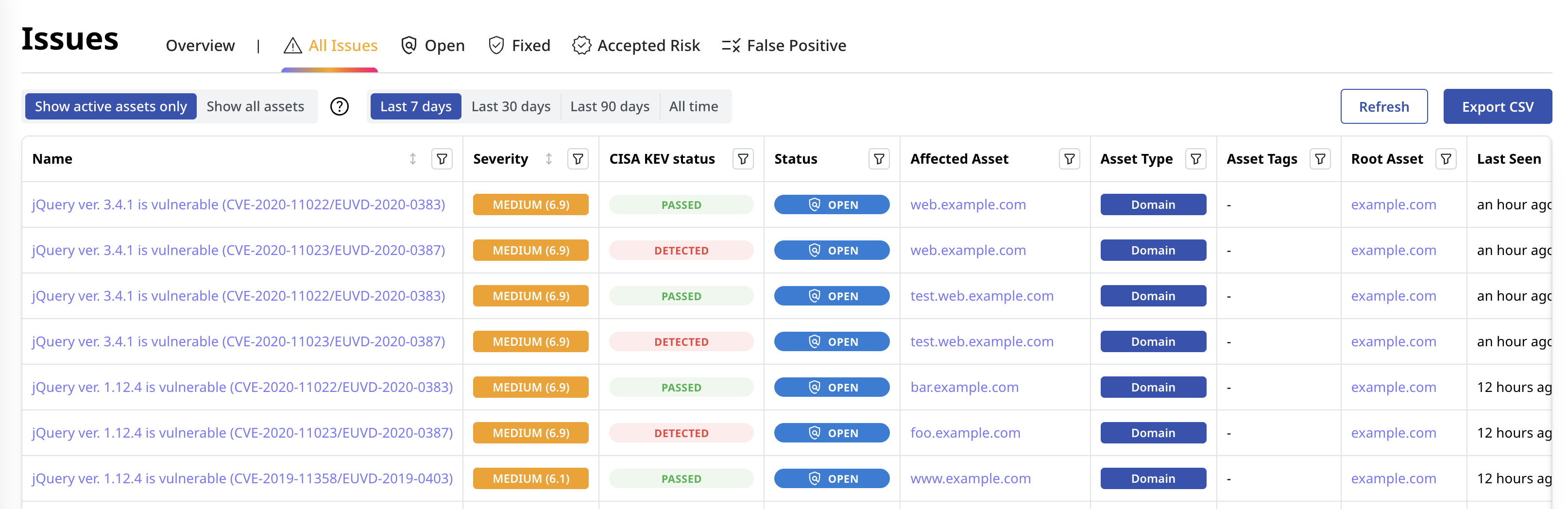Choose the All time range option
Screen dimensions: 1568x509
pos(693,106)
